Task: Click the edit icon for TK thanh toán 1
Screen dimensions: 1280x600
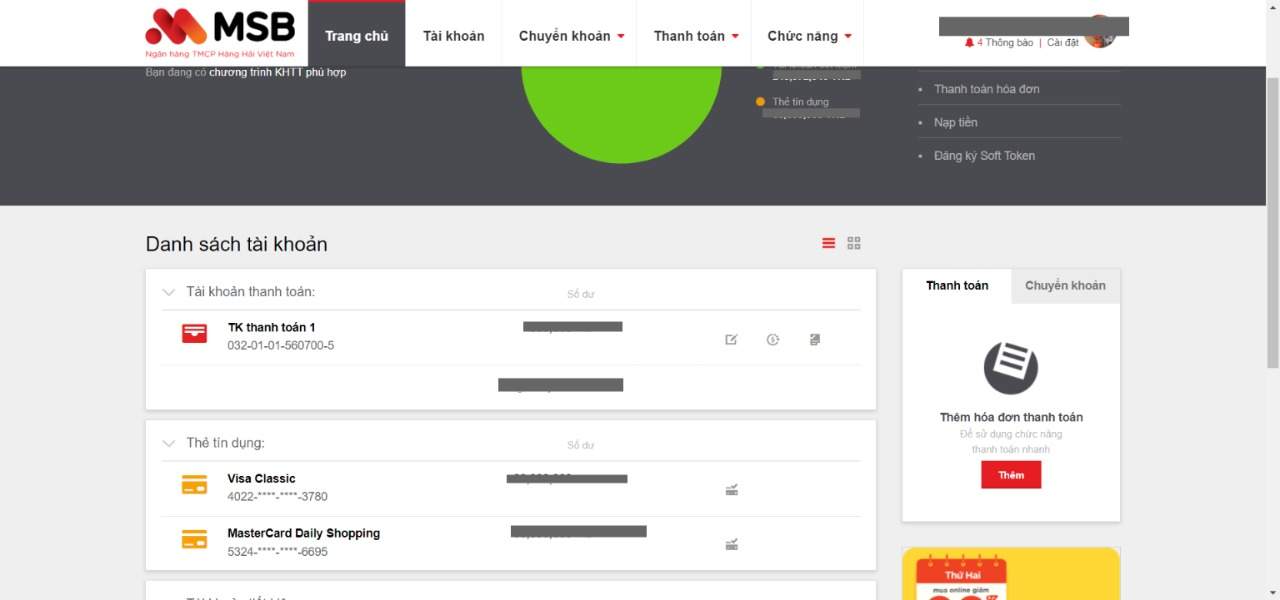Action: point(731,340)
